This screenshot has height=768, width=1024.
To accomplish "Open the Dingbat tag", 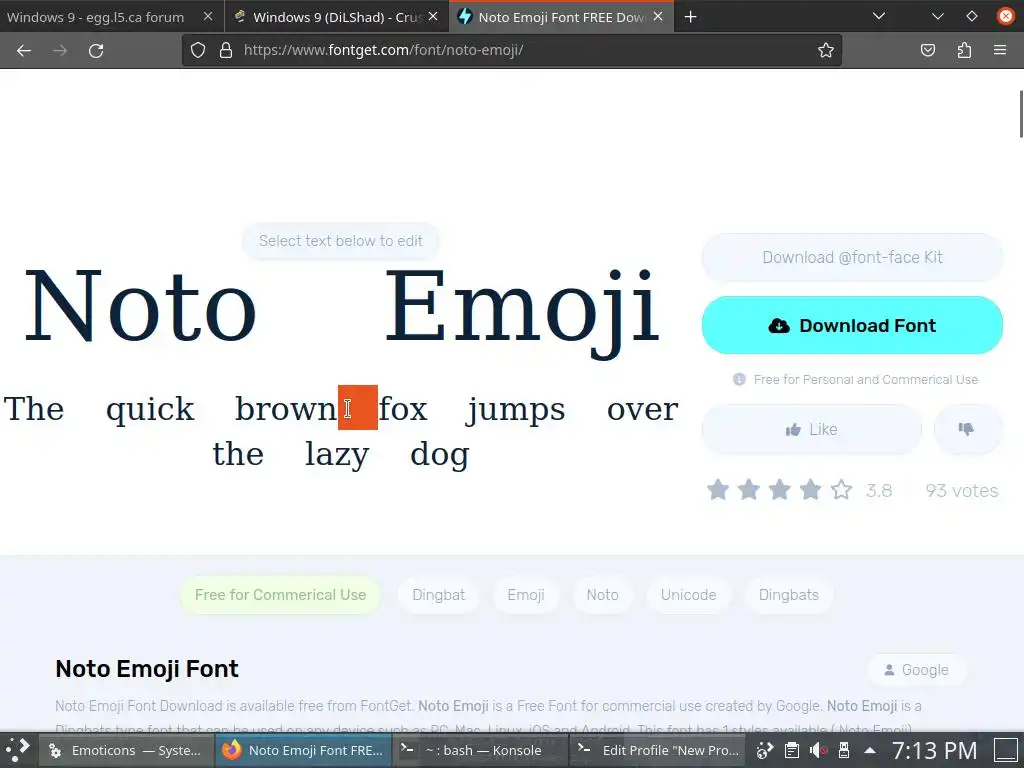I will point(439,595).
